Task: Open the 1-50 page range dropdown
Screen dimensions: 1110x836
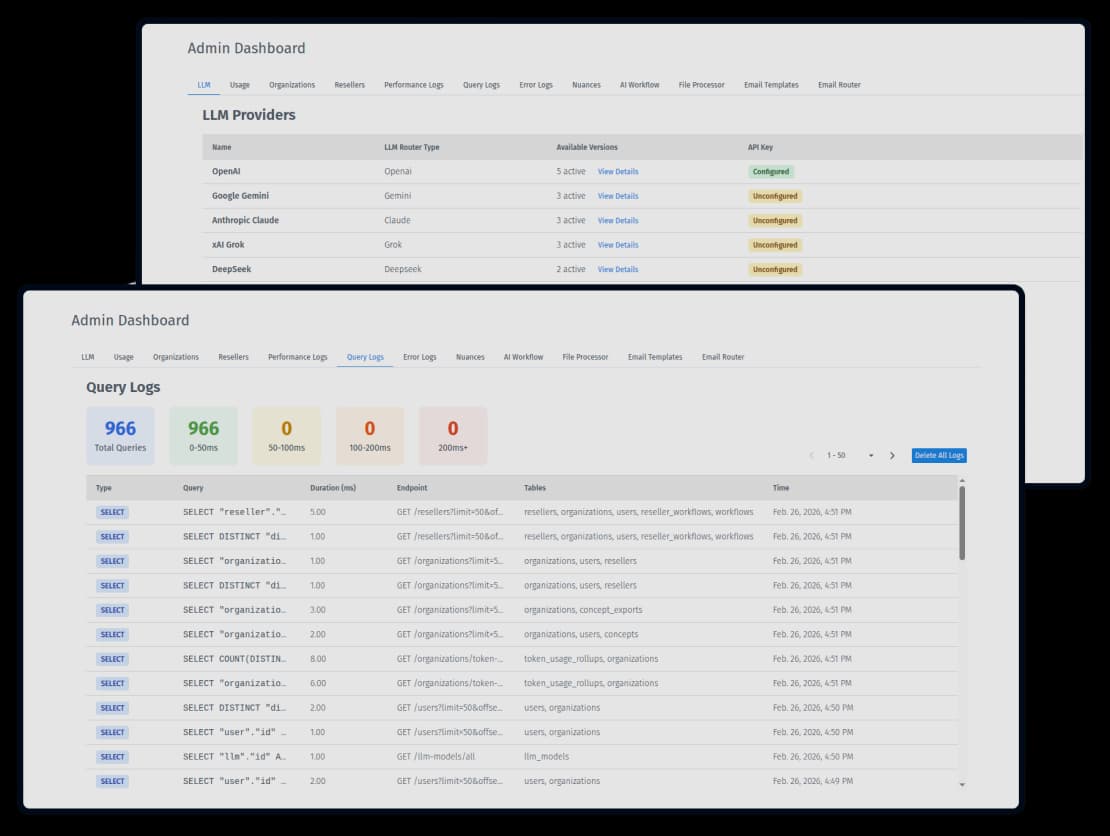Action: [x=871, y=455]
